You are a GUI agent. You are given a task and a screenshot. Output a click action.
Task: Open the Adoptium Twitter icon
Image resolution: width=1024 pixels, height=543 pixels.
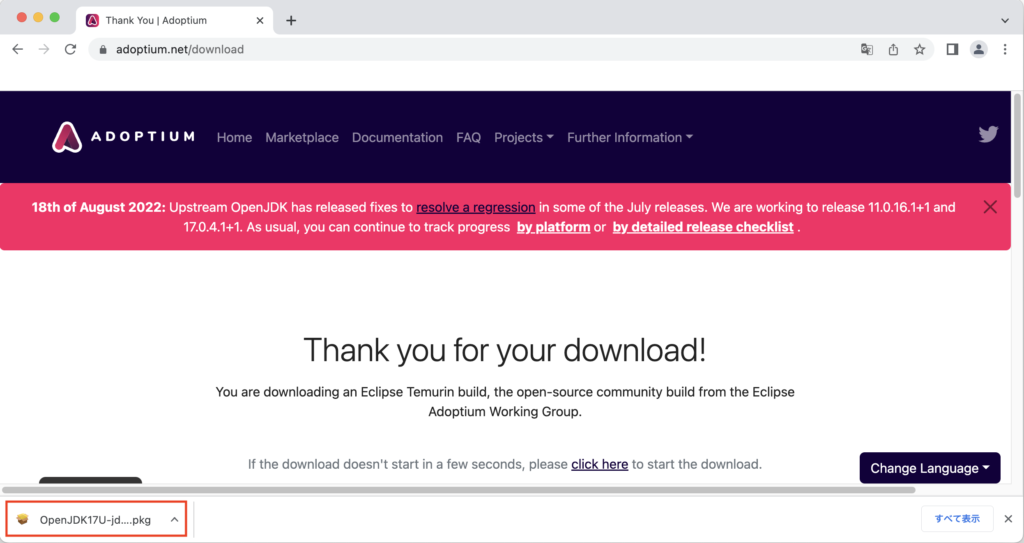(x=988, y=134)
